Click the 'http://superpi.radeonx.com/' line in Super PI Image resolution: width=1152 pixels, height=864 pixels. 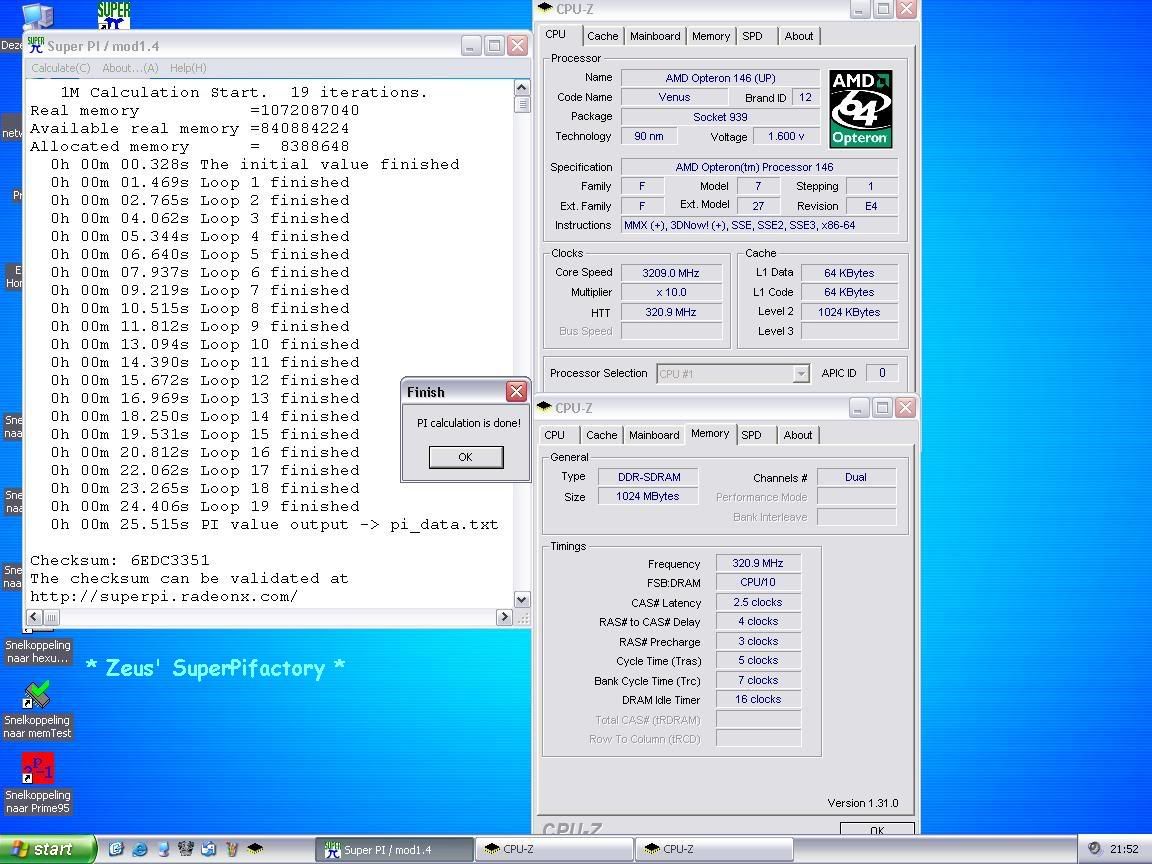[164, 597]
